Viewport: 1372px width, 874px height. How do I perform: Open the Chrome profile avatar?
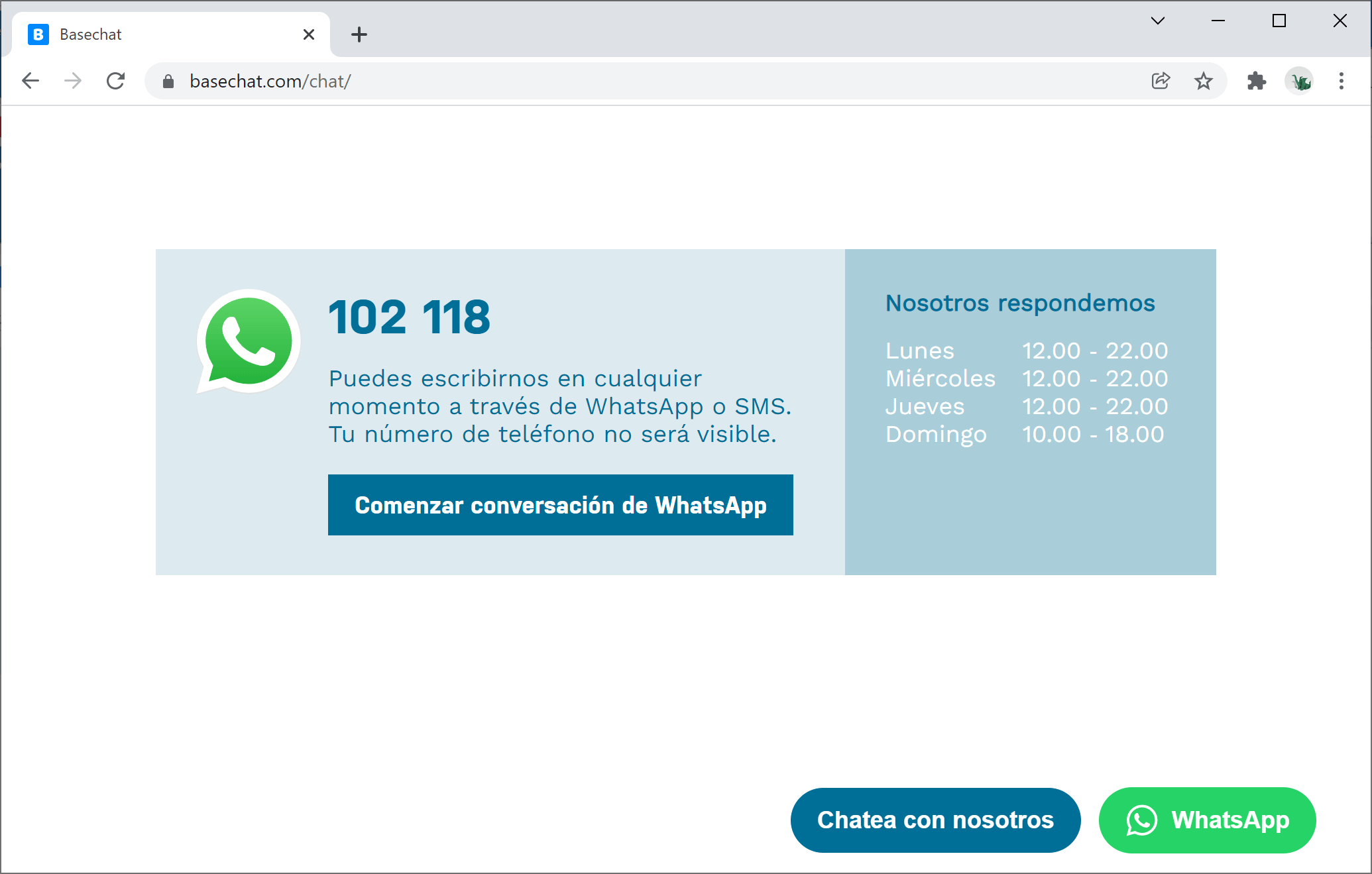tap(1299, 81)
